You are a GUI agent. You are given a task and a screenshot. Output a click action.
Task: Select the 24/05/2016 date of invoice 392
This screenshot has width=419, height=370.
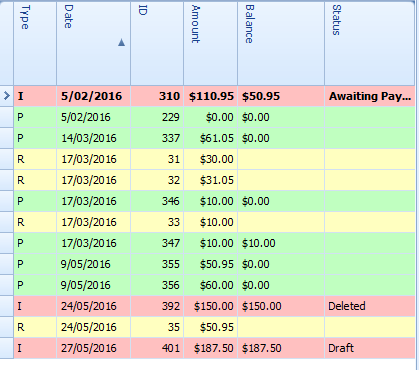point(93,306)
